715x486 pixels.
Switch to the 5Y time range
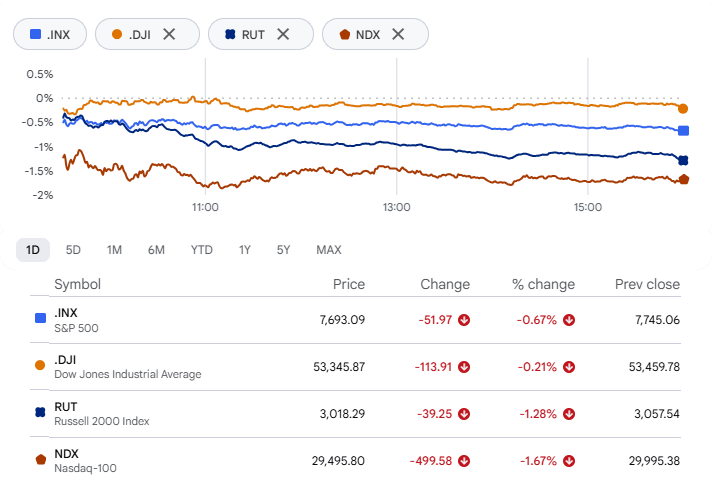[283, 250]
